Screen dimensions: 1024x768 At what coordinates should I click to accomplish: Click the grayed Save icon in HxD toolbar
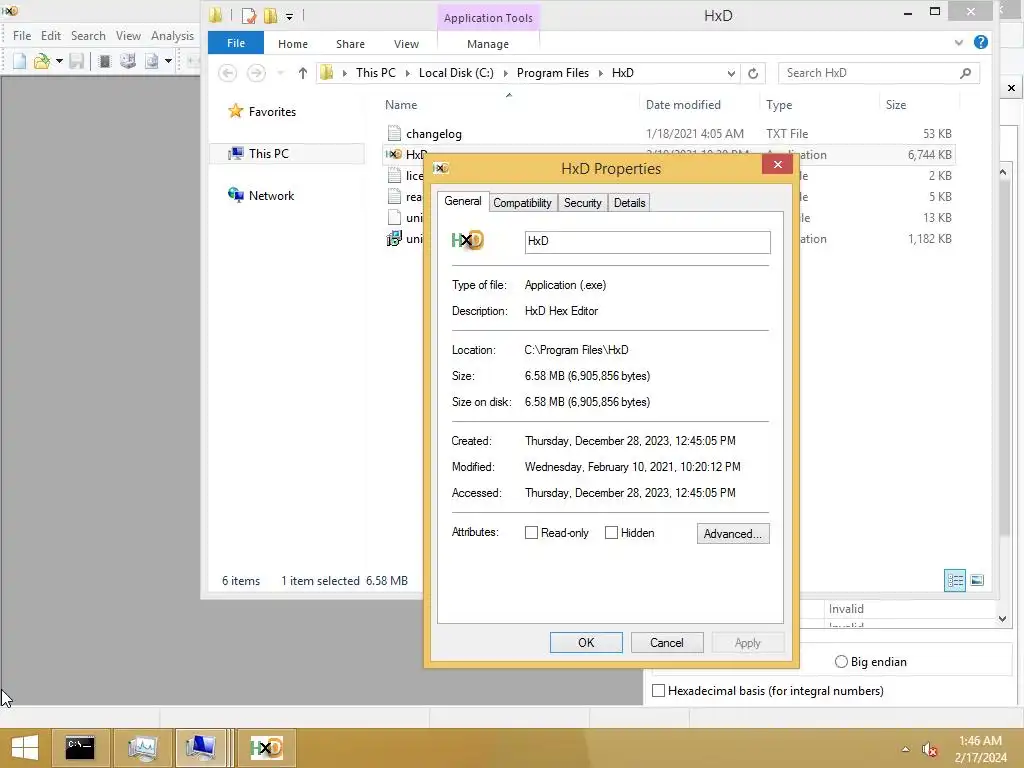[x=76, y=61]
